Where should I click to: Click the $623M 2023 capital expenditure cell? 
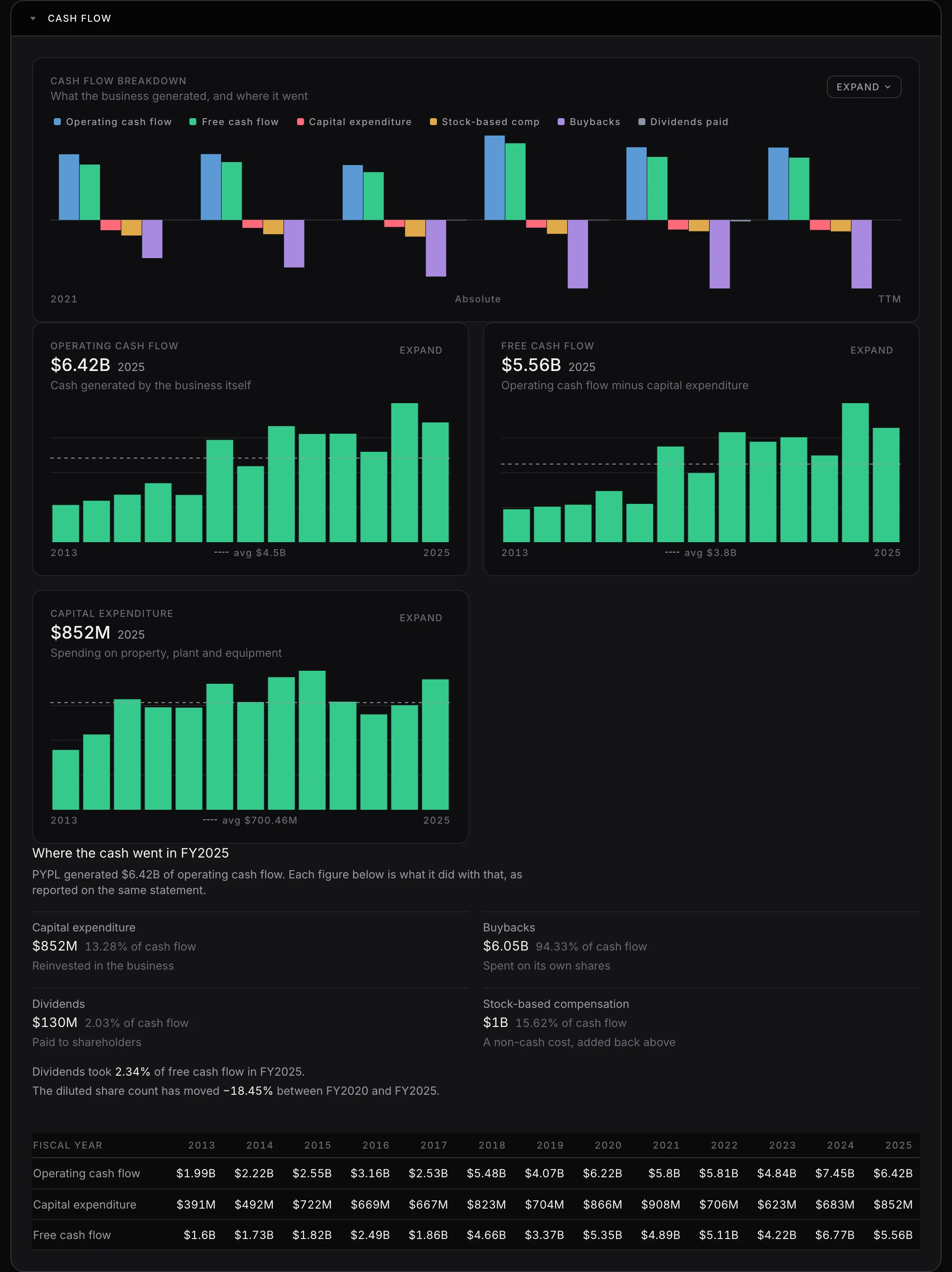click(x=776, y=1204)
